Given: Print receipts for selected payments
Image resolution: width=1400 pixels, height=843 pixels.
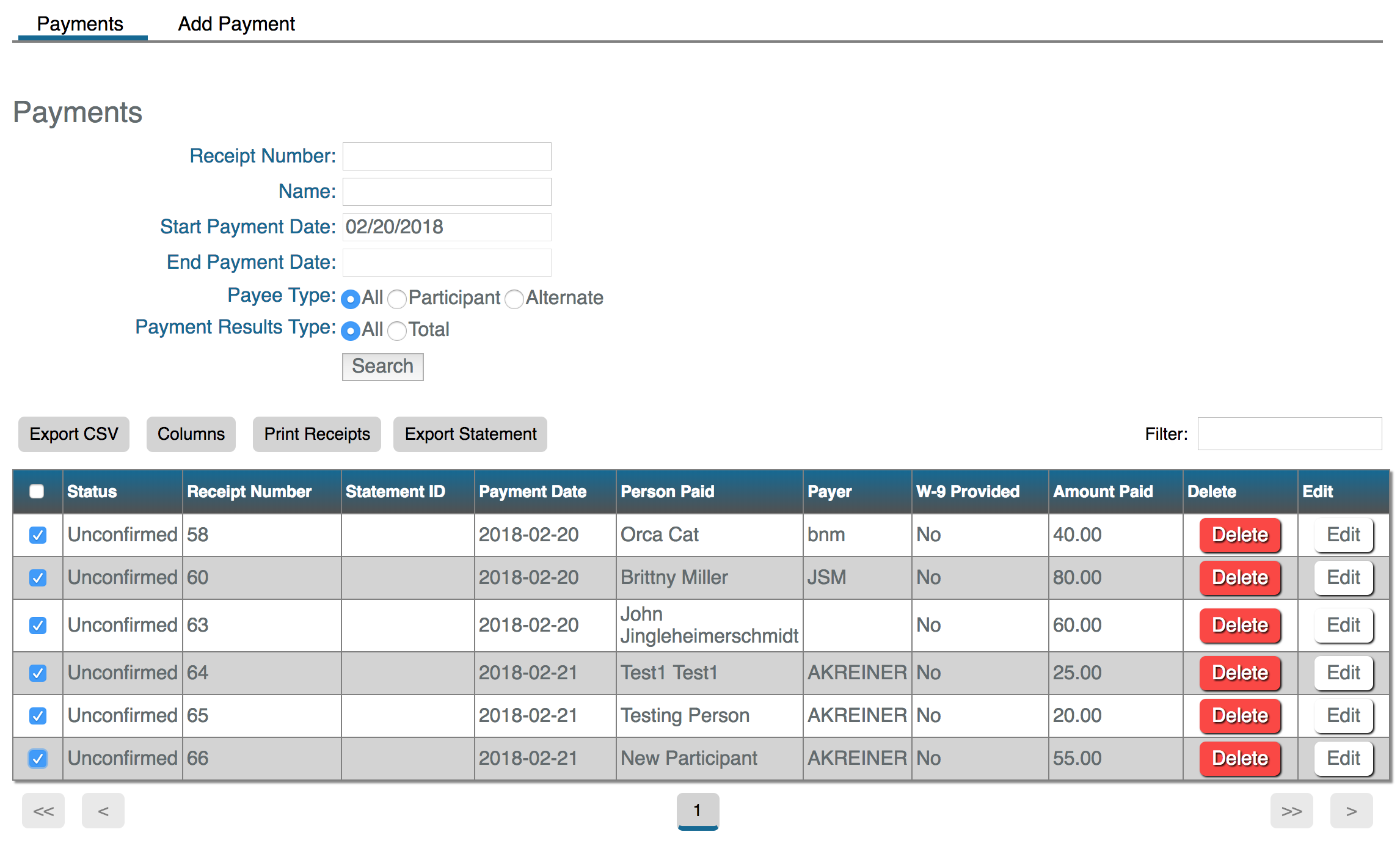Looking at the screenshot, I should [316, 434].
